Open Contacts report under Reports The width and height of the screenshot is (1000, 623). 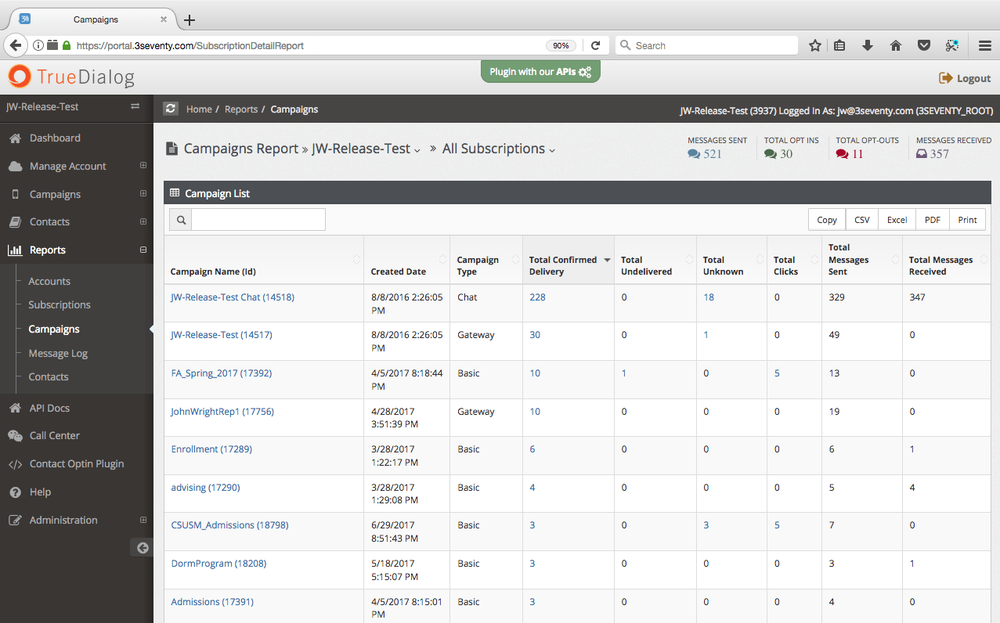[48, 377]
